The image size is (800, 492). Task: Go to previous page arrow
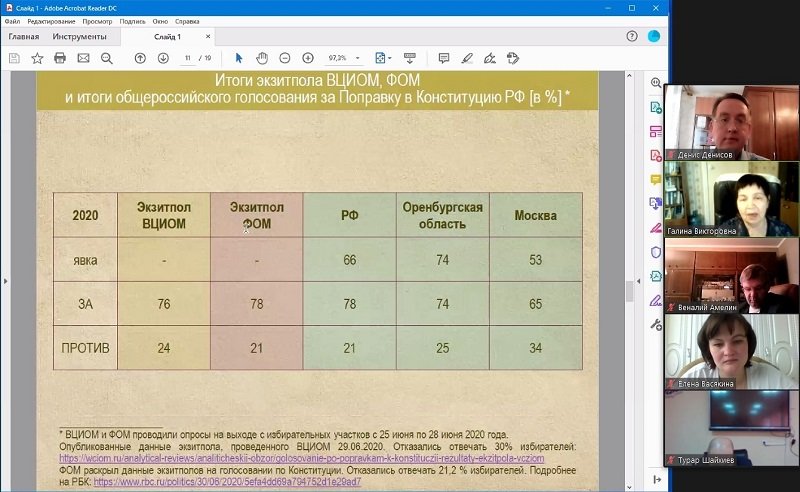(140, 58)
